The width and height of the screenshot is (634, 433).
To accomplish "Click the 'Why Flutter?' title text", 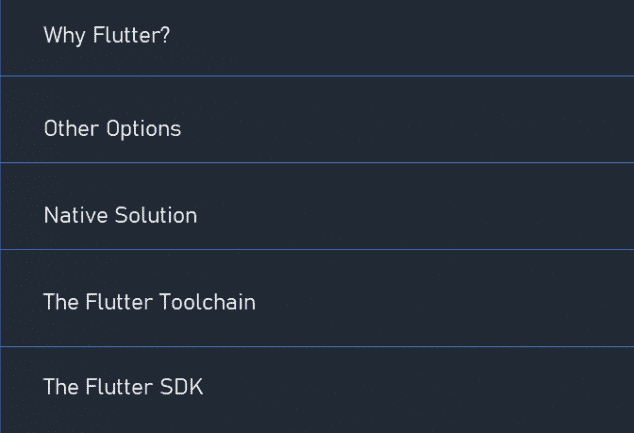I will point(107,36).
